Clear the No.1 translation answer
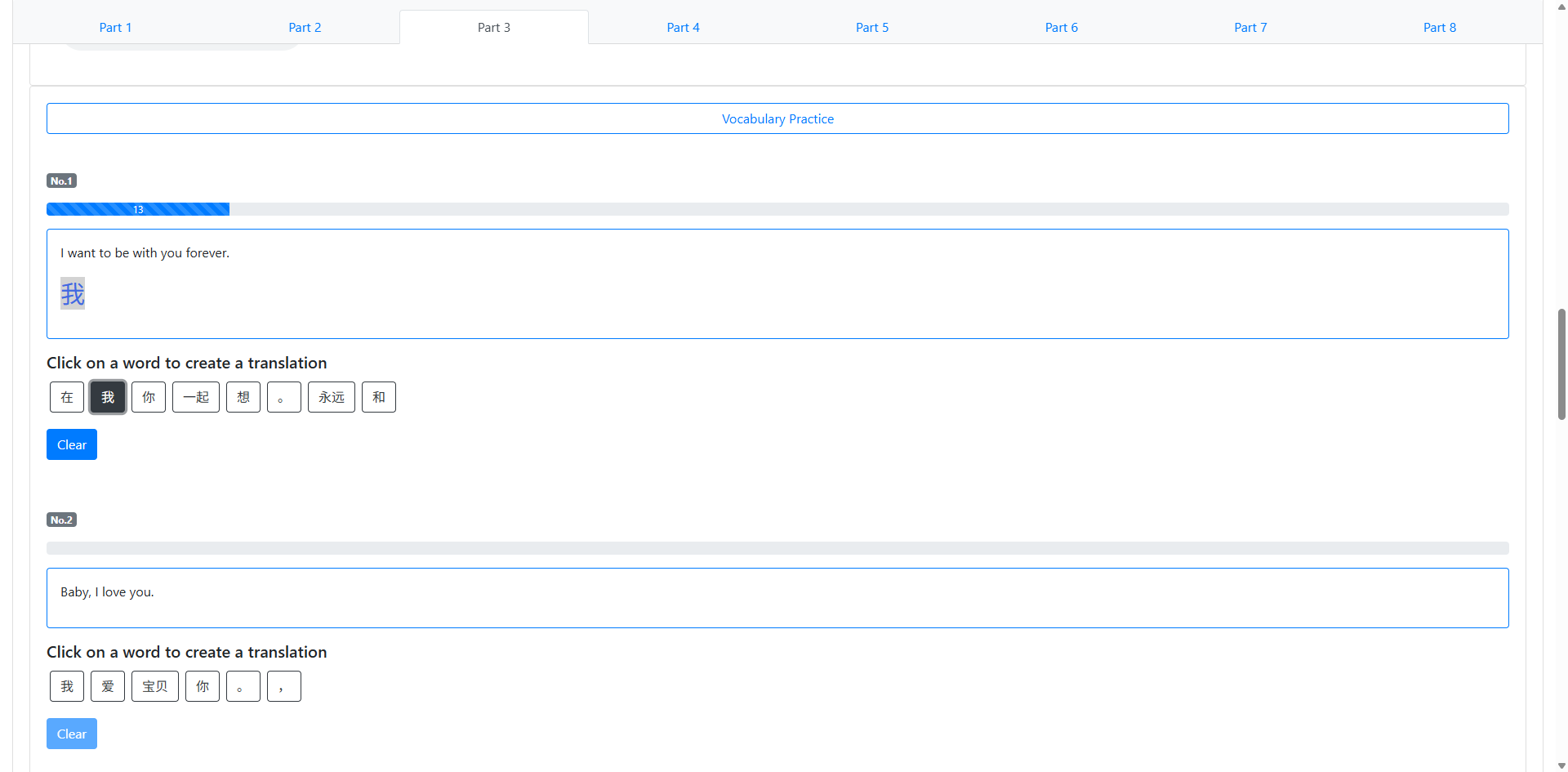Screen dimensions: 1568x772 tap(72, 444)
